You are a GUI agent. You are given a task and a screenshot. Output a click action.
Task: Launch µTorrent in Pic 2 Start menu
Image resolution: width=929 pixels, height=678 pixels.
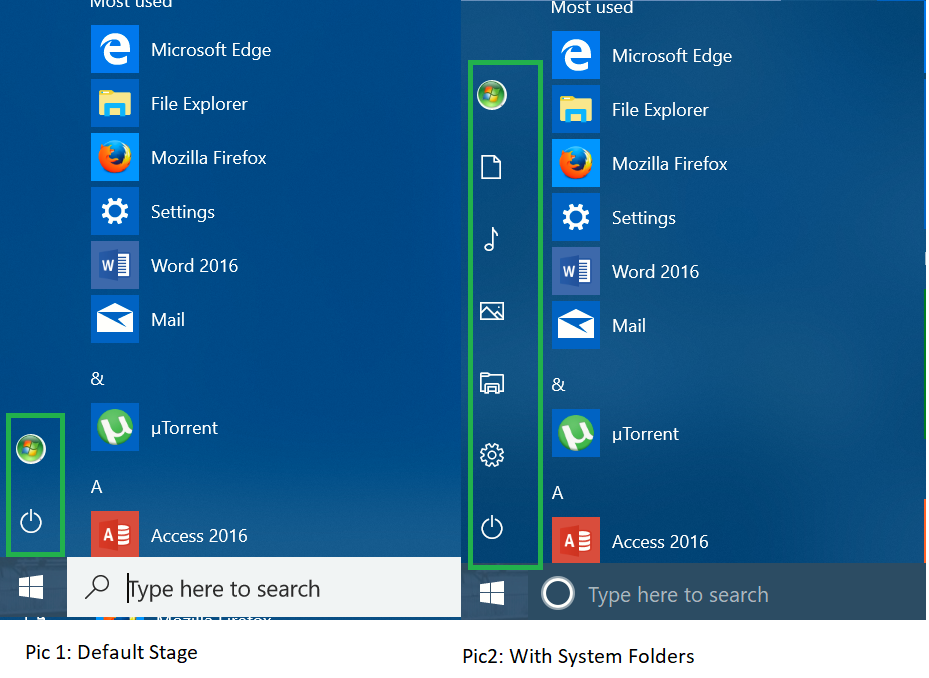[x=616, y=433]
